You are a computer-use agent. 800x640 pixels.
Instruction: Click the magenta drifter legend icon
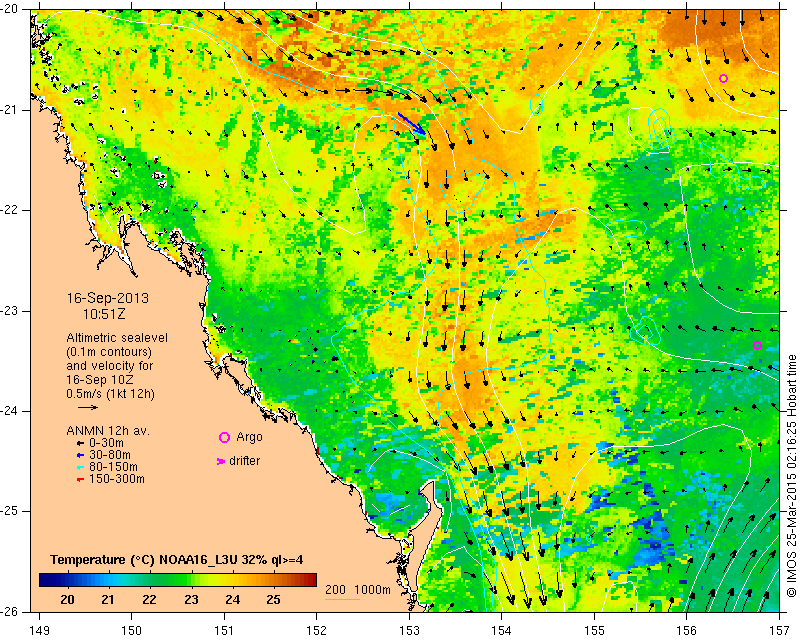221,461
